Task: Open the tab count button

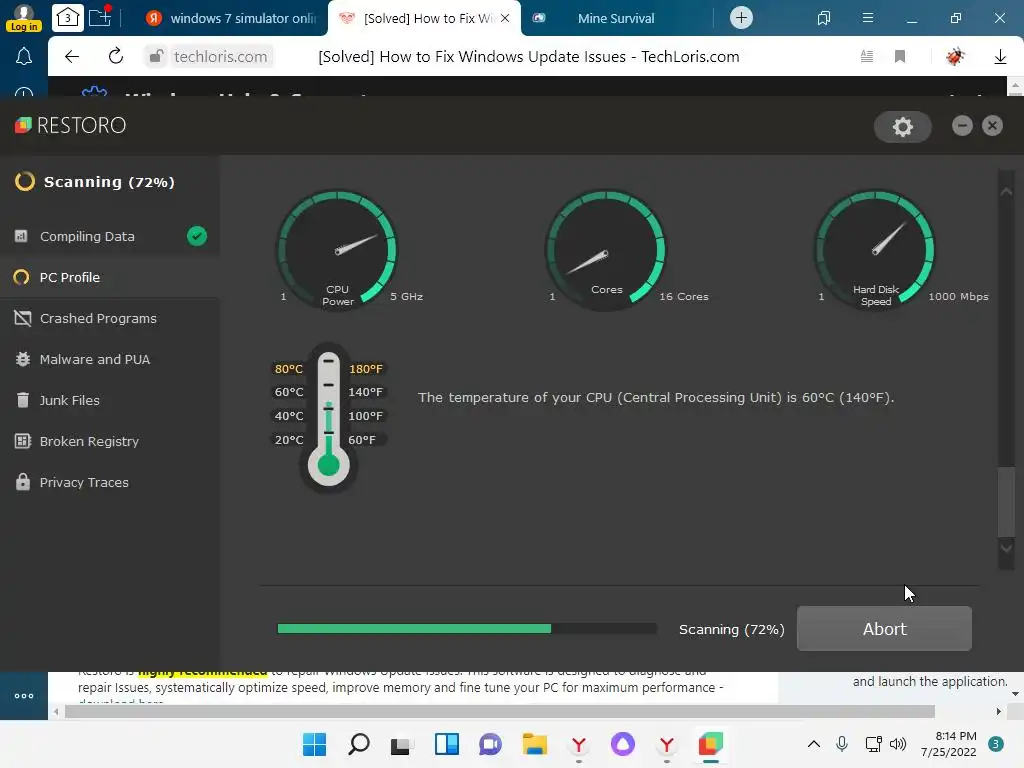Action: pos(67,18)
